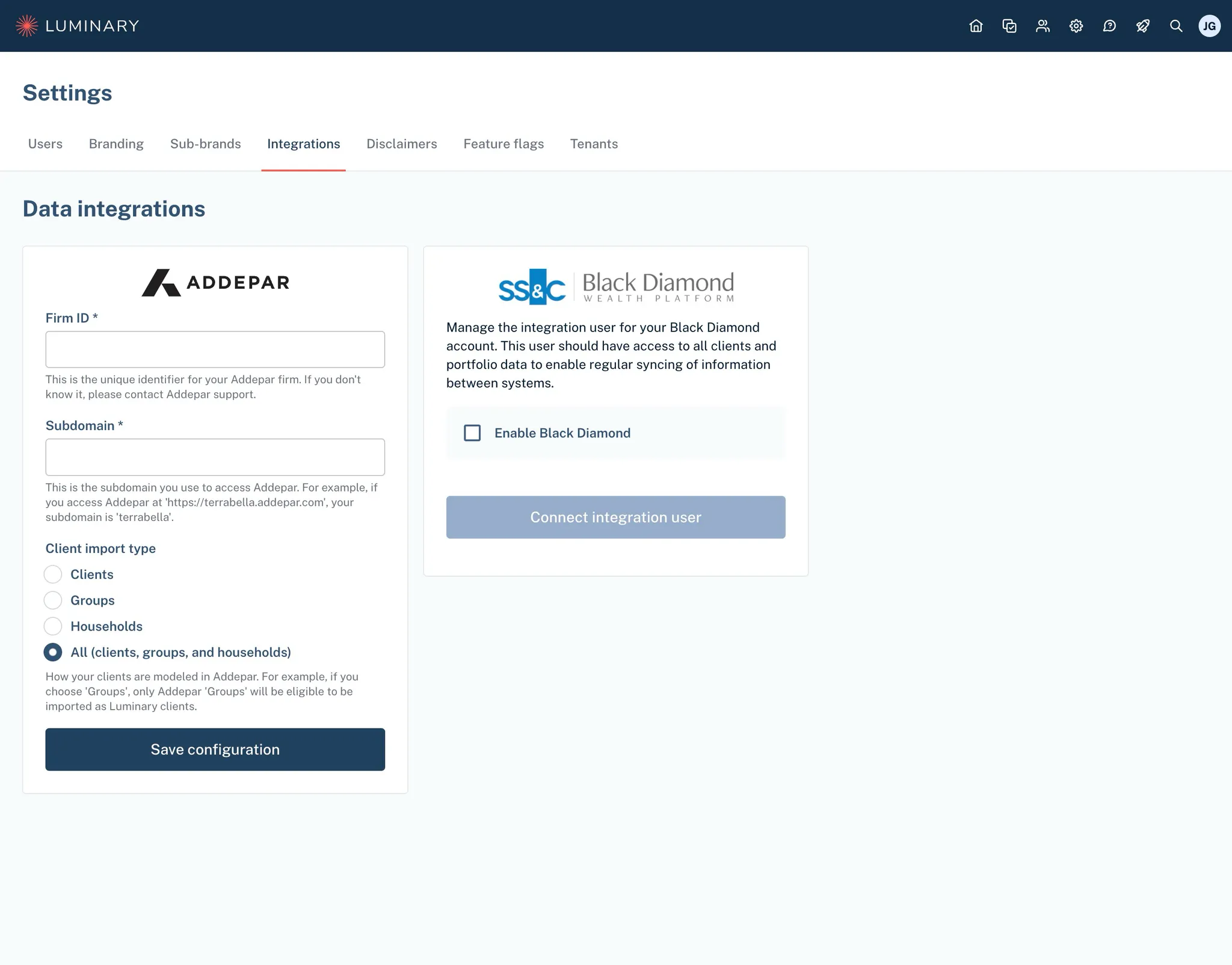This screenshot has width=1232, height=965.
Task: Click the Connect integration user button
Action: pos(616,517)
